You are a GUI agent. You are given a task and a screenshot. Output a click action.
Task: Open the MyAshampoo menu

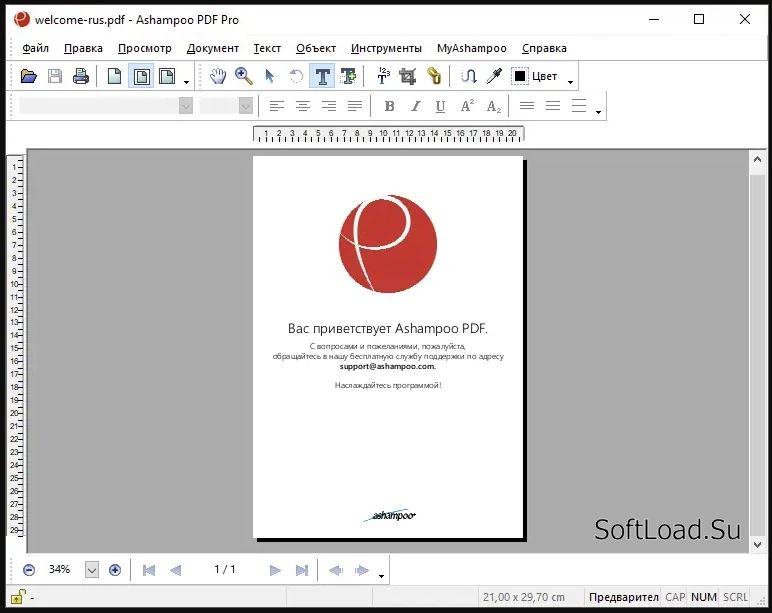click(472, 48)
